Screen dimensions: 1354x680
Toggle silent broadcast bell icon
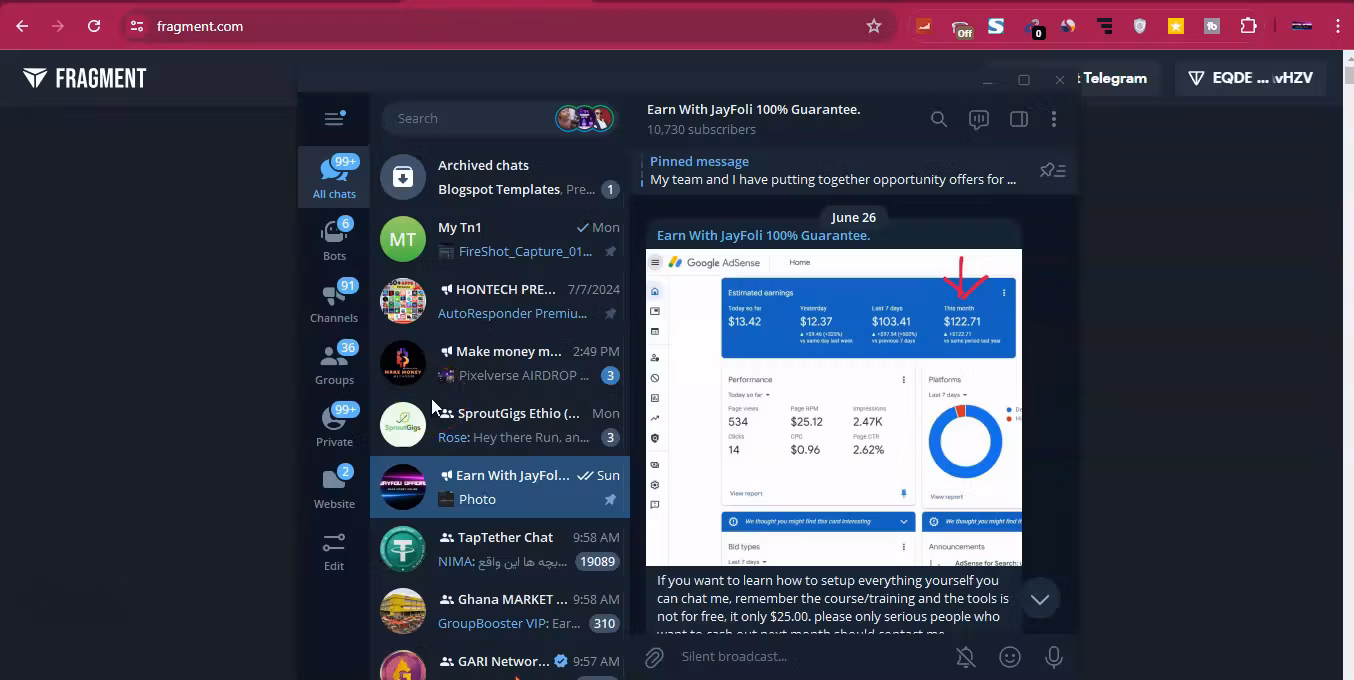(x=965, y=657)
